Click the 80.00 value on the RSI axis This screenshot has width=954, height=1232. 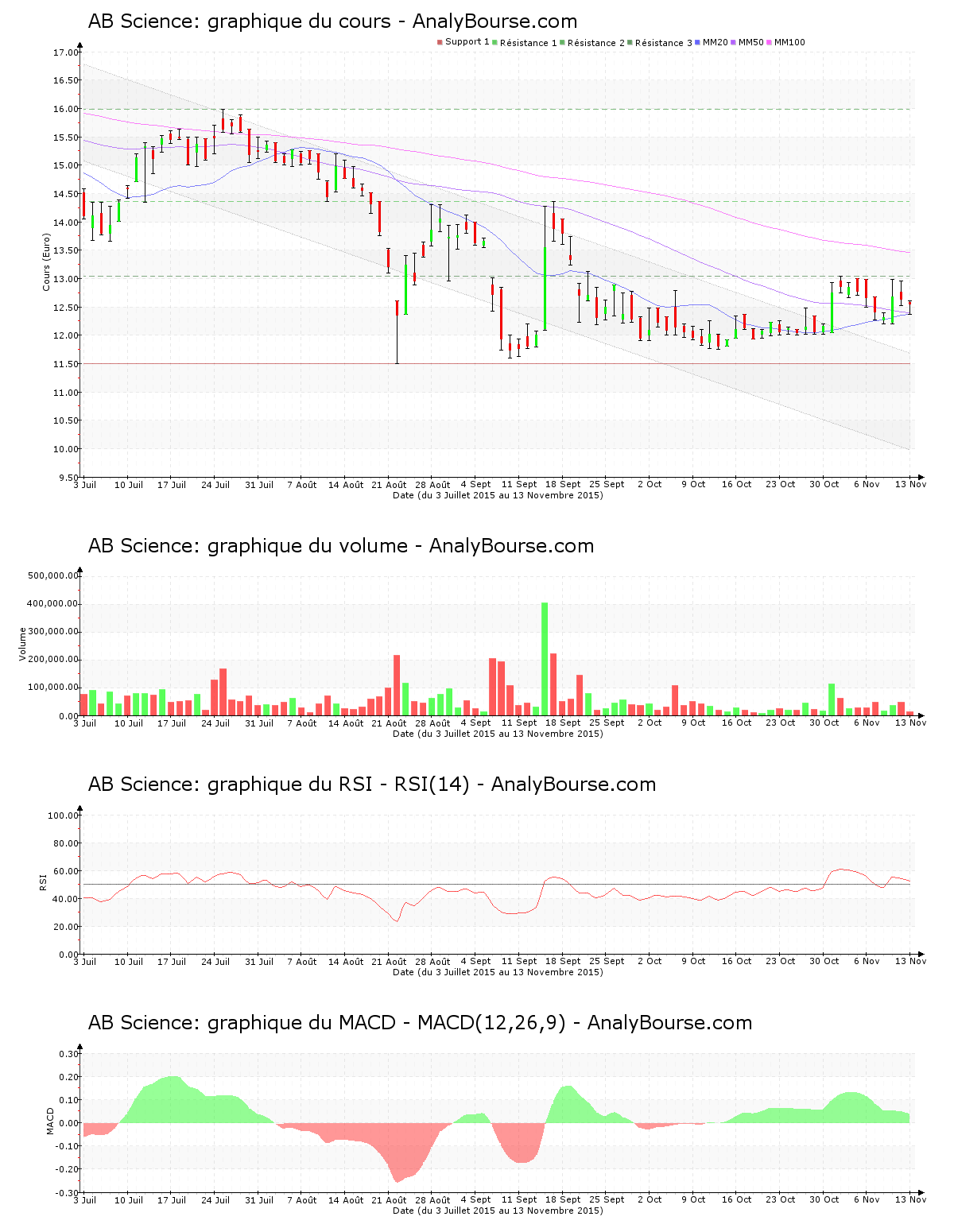(66, 843)
